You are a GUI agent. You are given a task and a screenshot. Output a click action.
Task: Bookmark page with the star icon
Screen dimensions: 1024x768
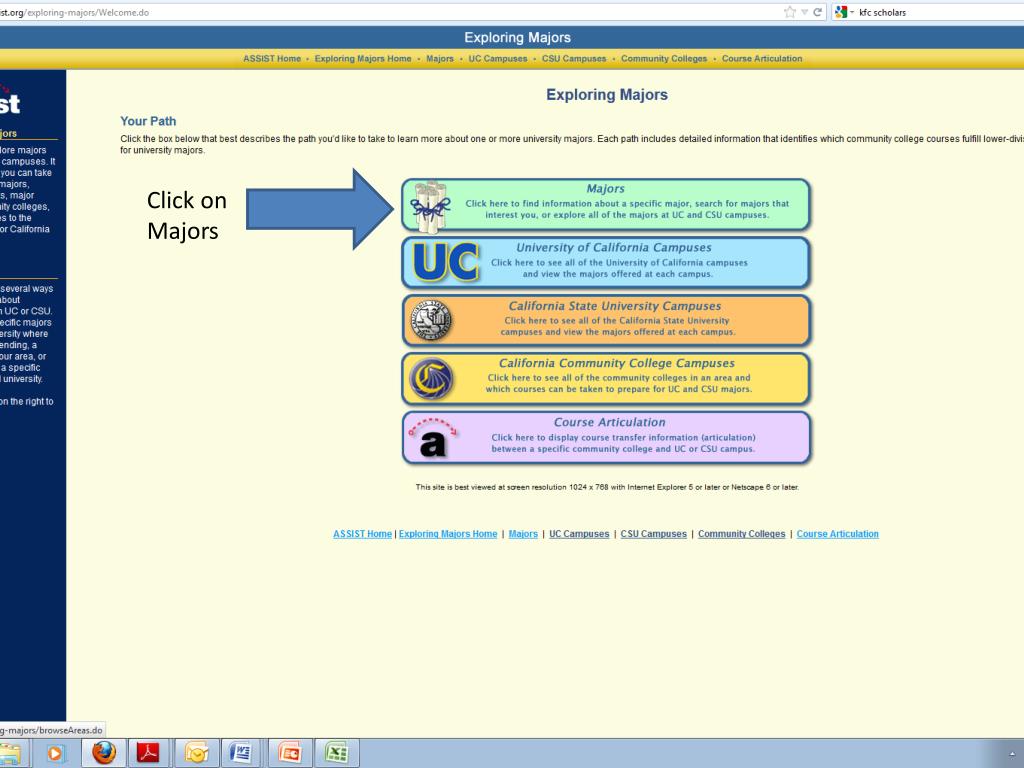[x=790, y=12]
